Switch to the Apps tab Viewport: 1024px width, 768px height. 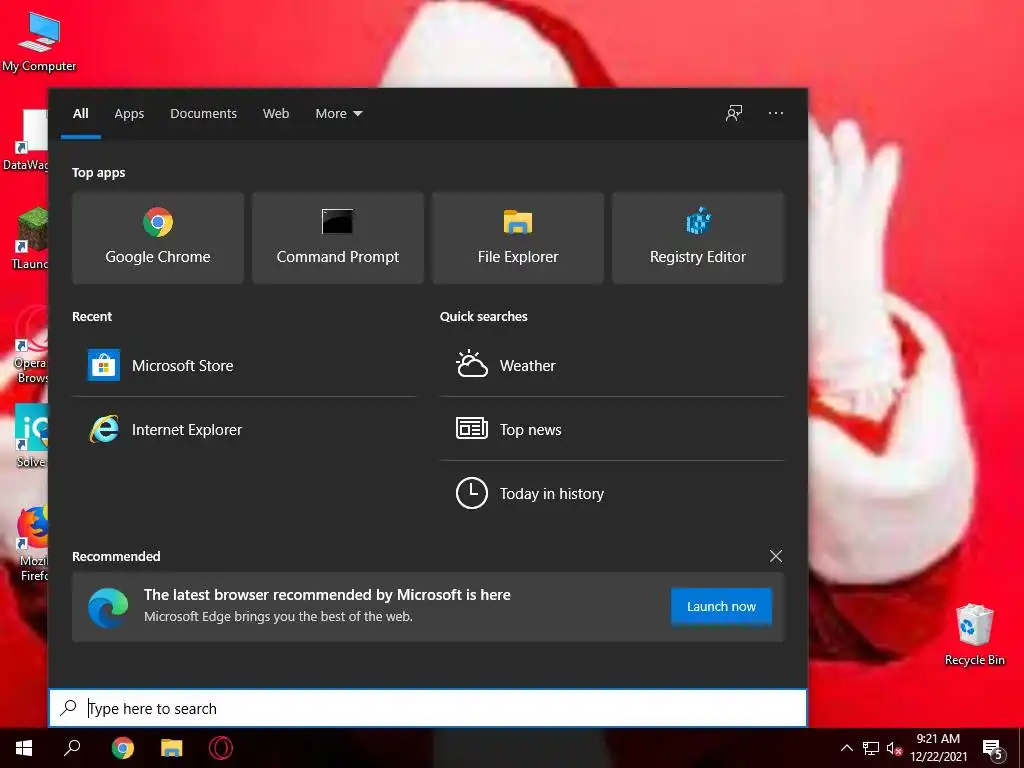pos(129,114)
